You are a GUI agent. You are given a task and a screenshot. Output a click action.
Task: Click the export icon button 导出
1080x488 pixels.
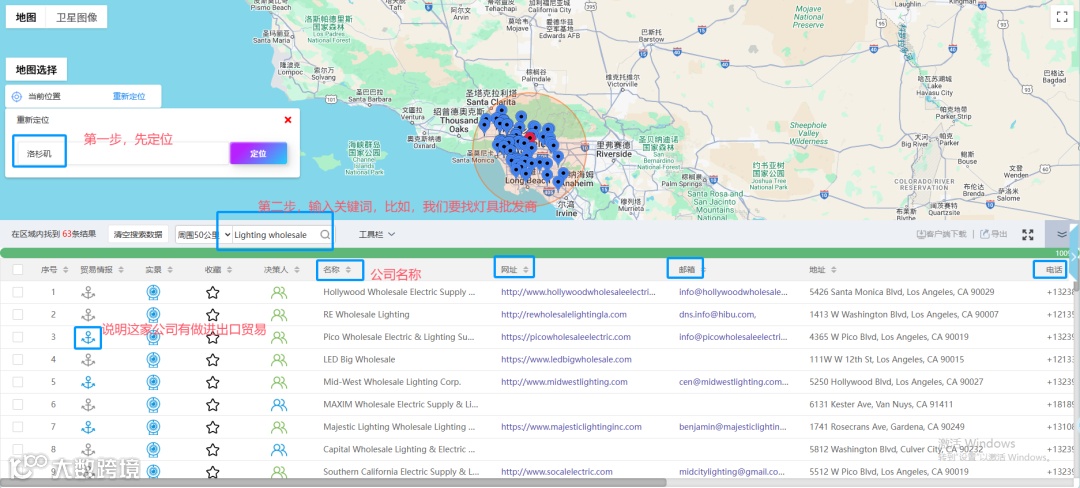[x=993, y=234]
